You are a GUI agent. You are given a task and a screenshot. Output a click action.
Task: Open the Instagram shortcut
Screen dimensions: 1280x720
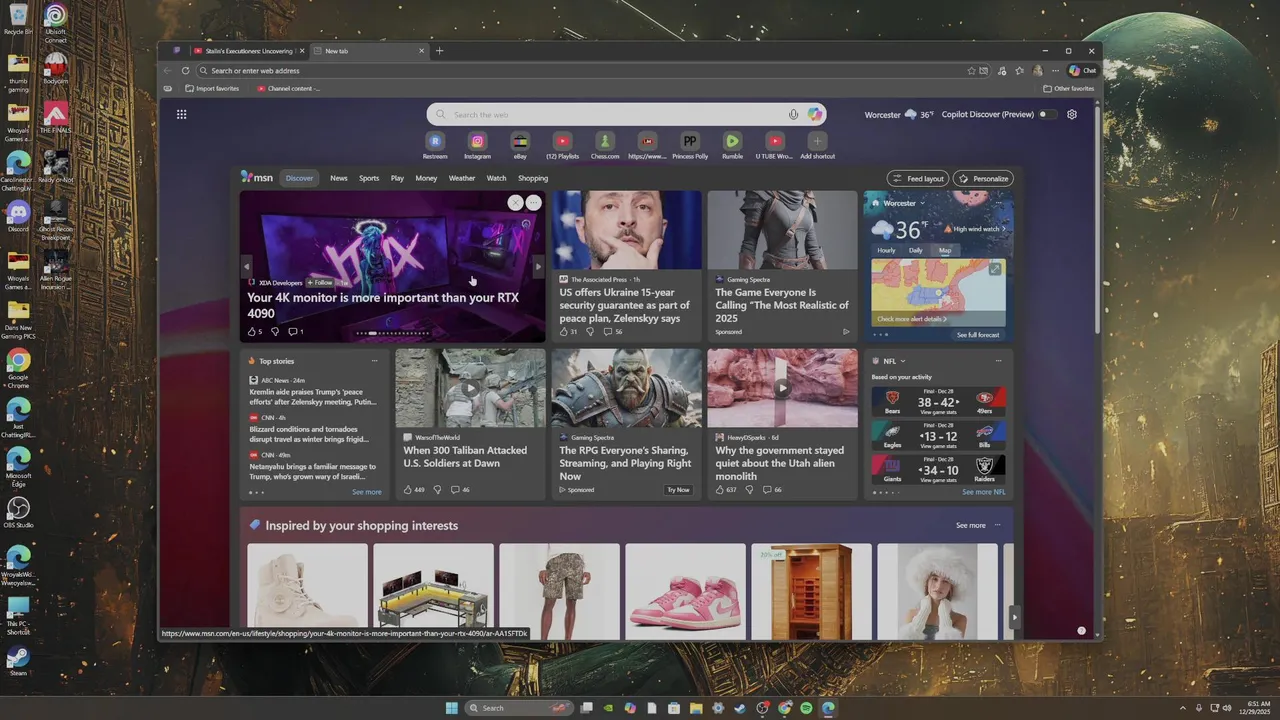[x=478, y=145]
